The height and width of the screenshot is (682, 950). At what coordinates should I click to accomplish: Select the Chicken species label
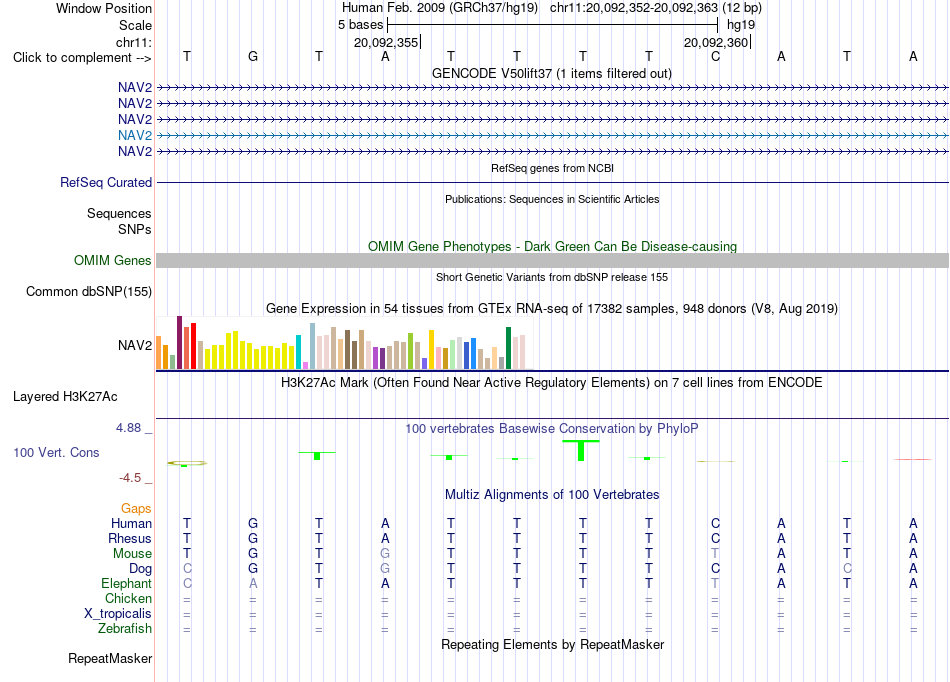(x=128, y=598)
